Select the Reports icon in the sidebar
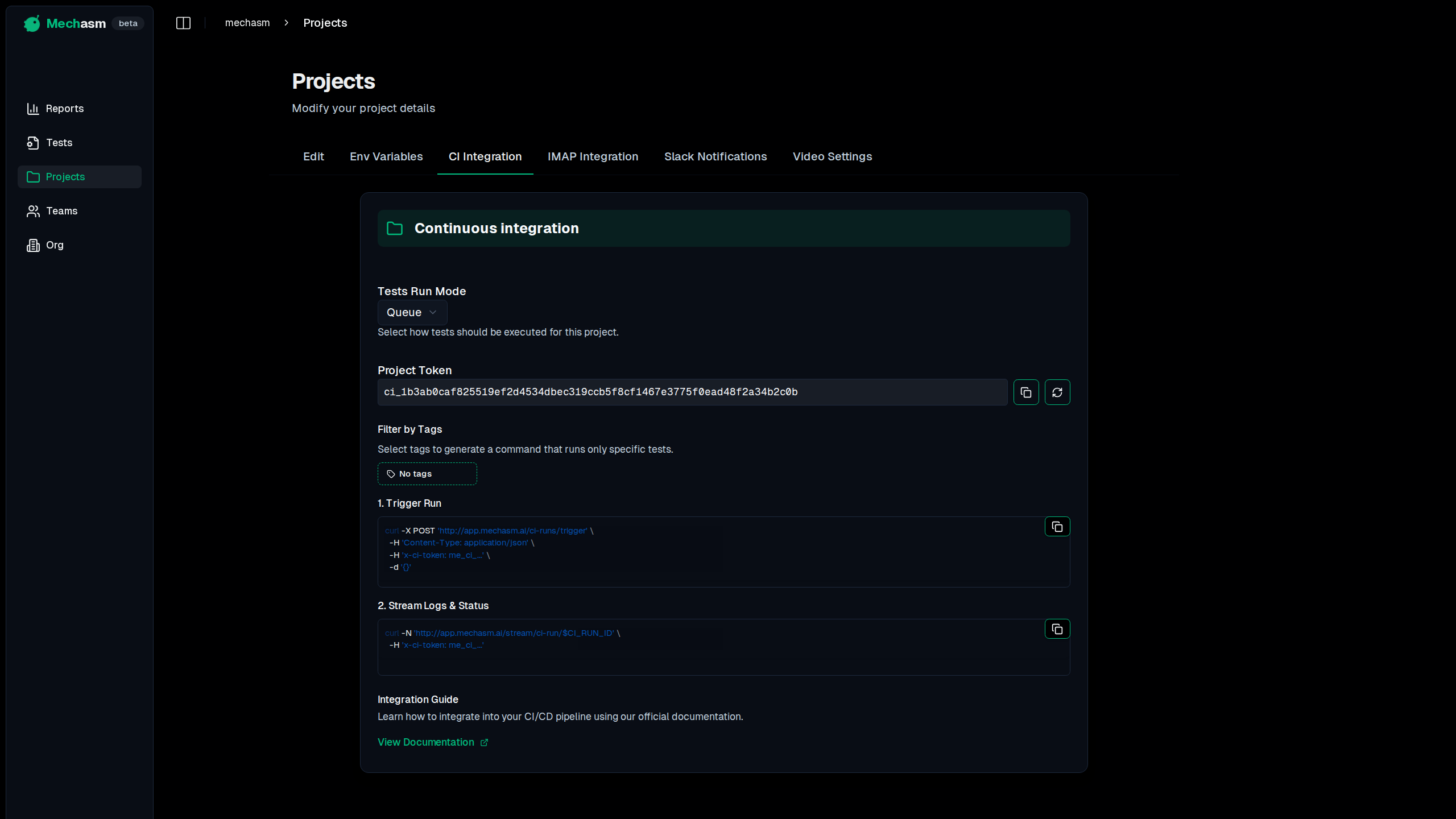The width and height of the screenshot is (1456, 819). click(x=33, y=109)
